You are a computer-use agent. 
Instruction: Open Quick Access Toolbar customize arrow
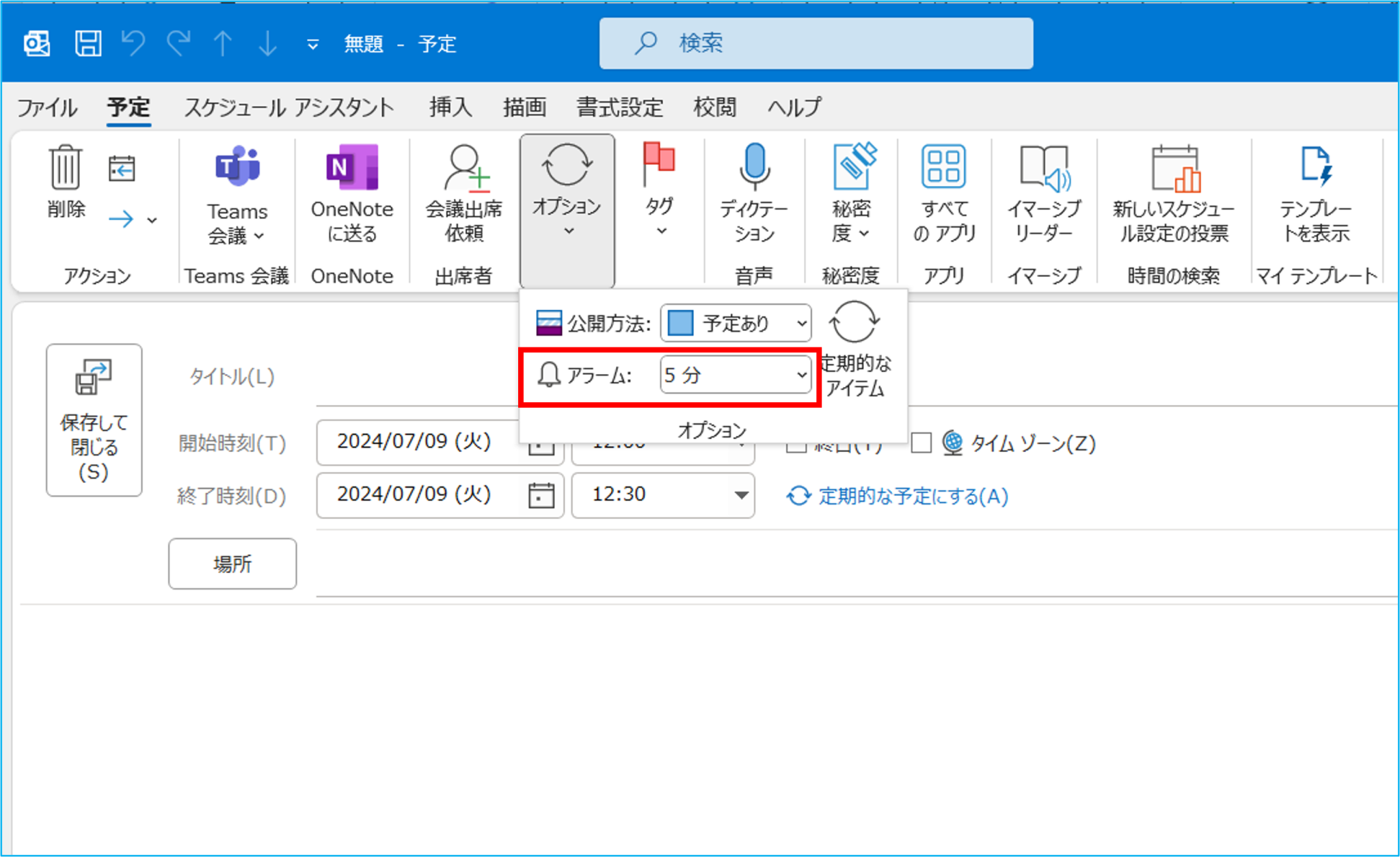coord(312,44)
